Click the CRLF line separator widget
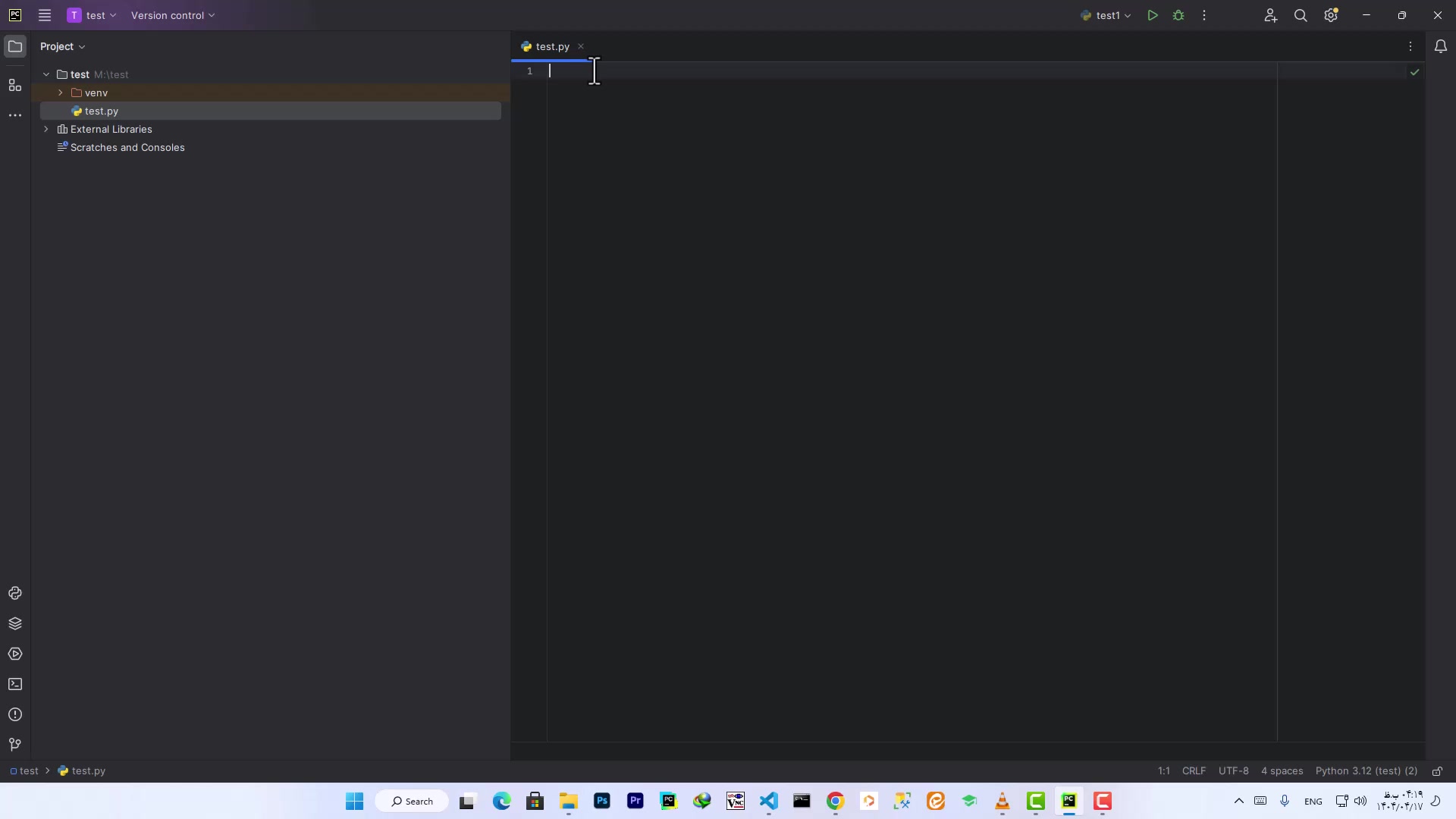The height and width of the screenshot is (819, 1456). [1194, 771]
